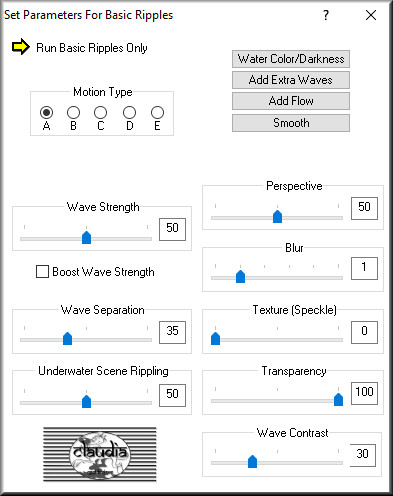
Task: Click the Add Extra Waves button
Action: click(291, 80)
